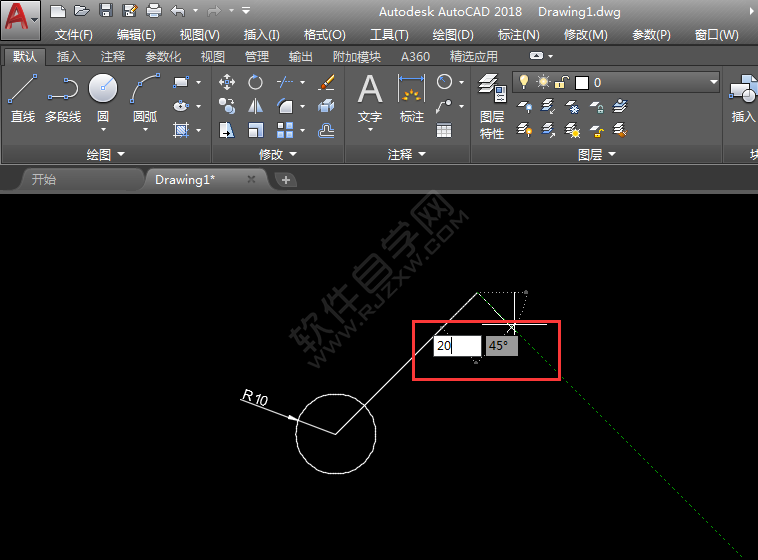
Task: Open the Format (格式) menu
Action: [x=325, y=35]
